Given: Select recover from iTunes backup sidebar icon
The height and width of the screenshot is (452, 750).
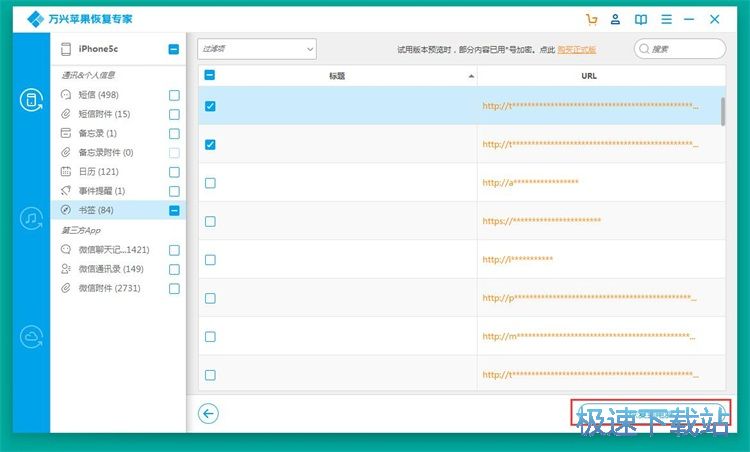Looking at the screenshot, I should click(x=31, y=219).
